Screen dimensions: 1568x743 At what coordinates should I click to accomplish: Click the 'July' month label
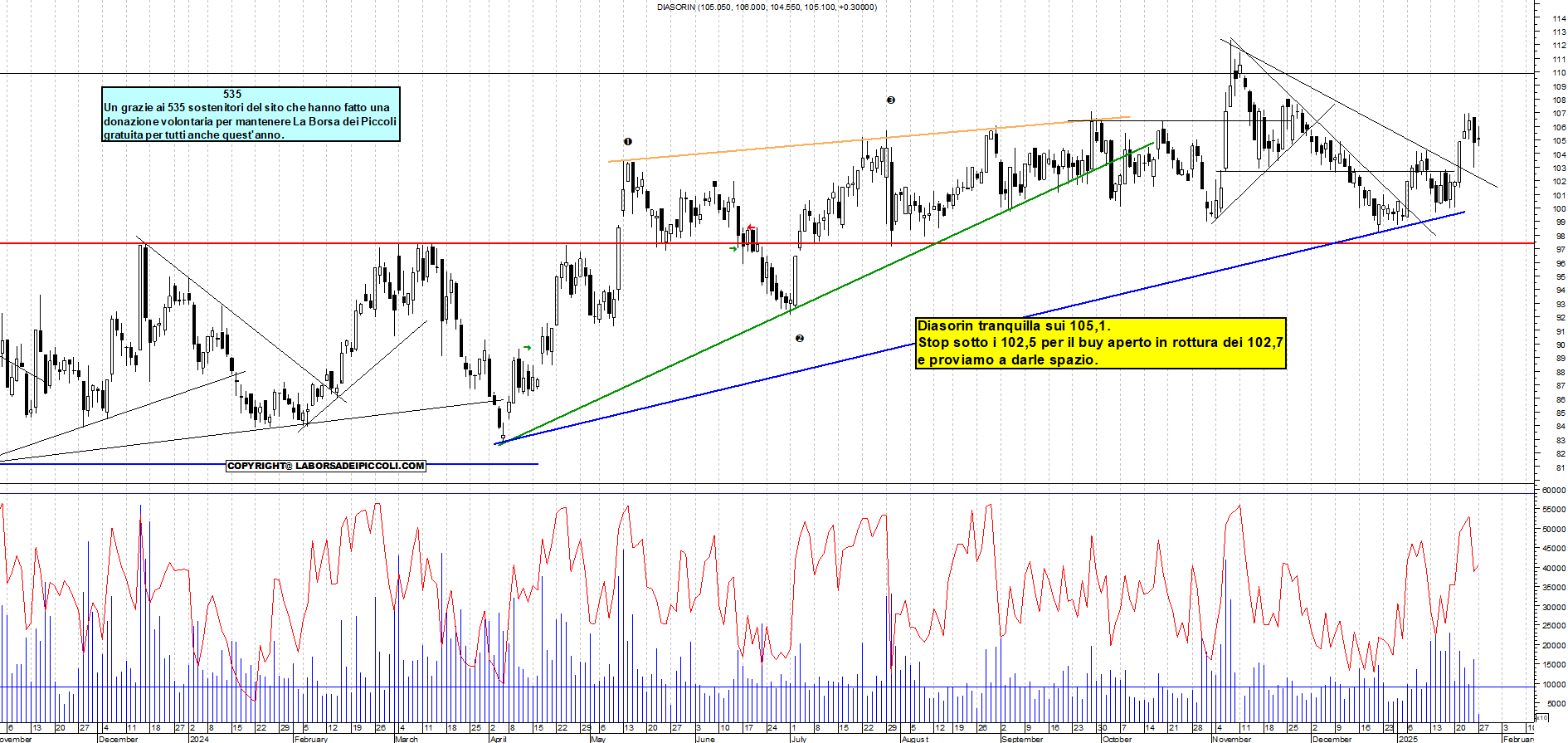798,738
